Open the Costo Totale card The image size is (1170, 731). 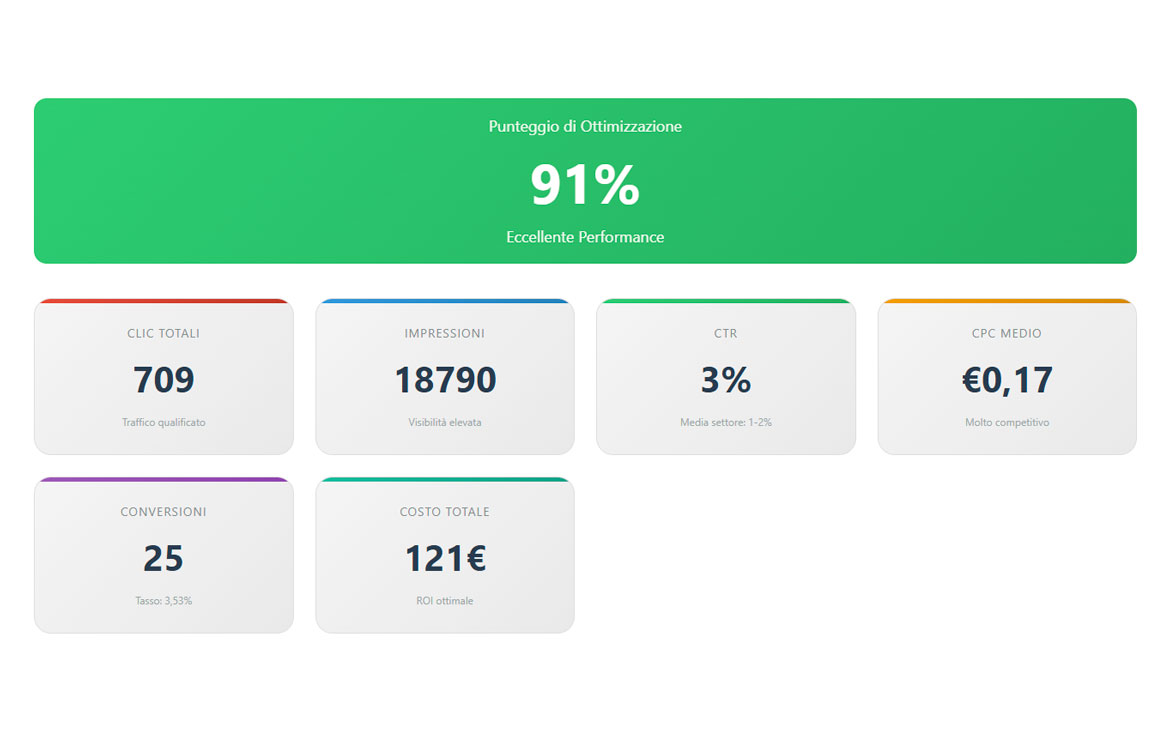click(x=444, y=555)
